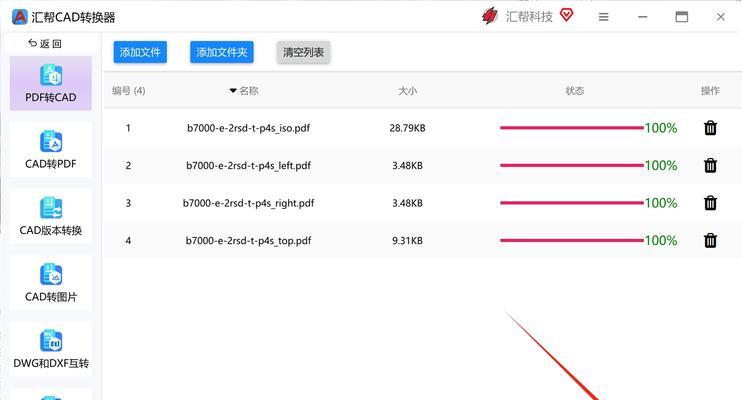The image size is (742, 400).
Task: Click the 9.31KB size value
Action: point(407,240)
